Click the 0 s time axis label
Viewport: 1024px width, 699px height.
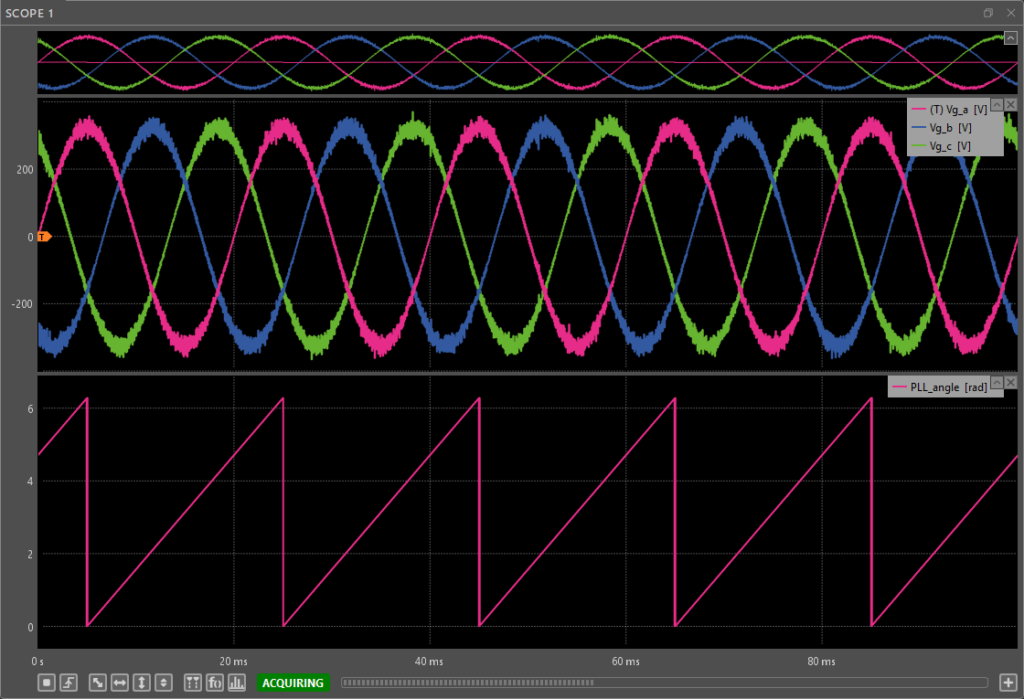38,661
